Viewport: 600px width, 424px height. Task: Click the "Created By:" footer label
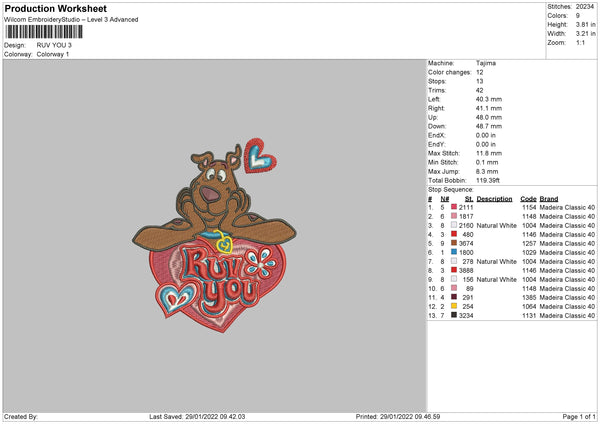tap(21, 417)
